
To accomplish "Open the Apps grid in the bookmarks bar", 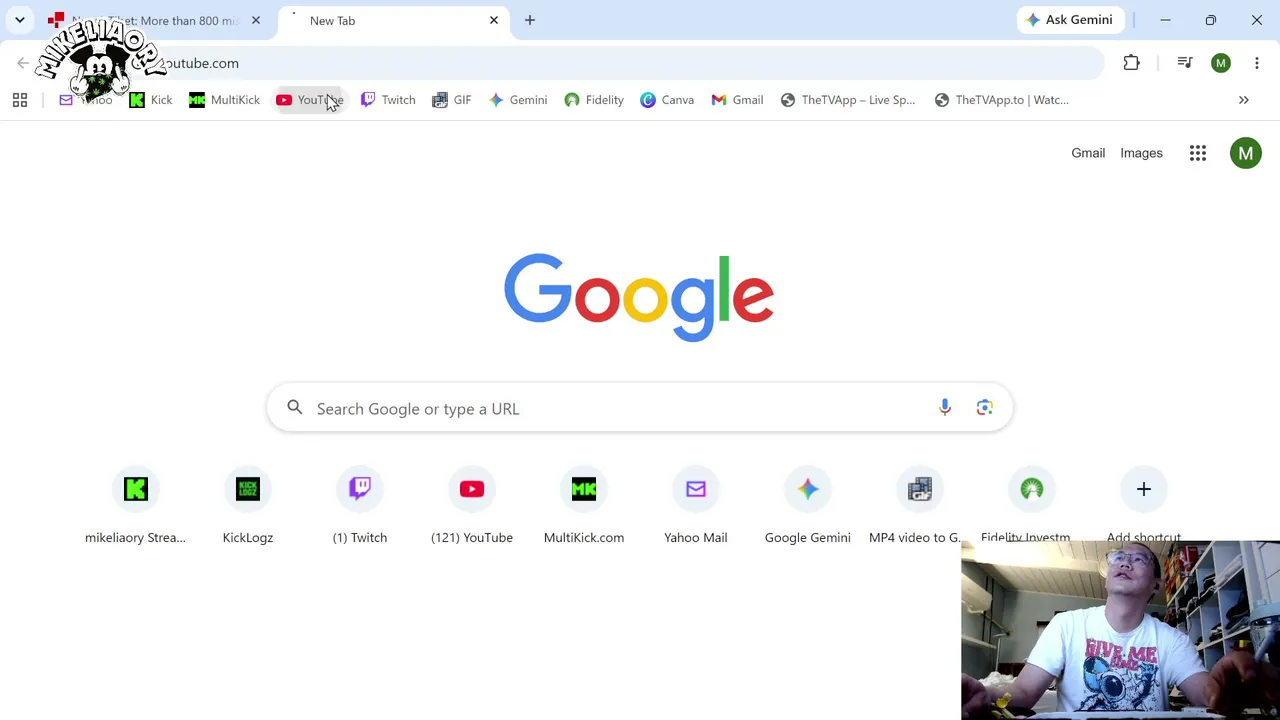I will (20, 100).
